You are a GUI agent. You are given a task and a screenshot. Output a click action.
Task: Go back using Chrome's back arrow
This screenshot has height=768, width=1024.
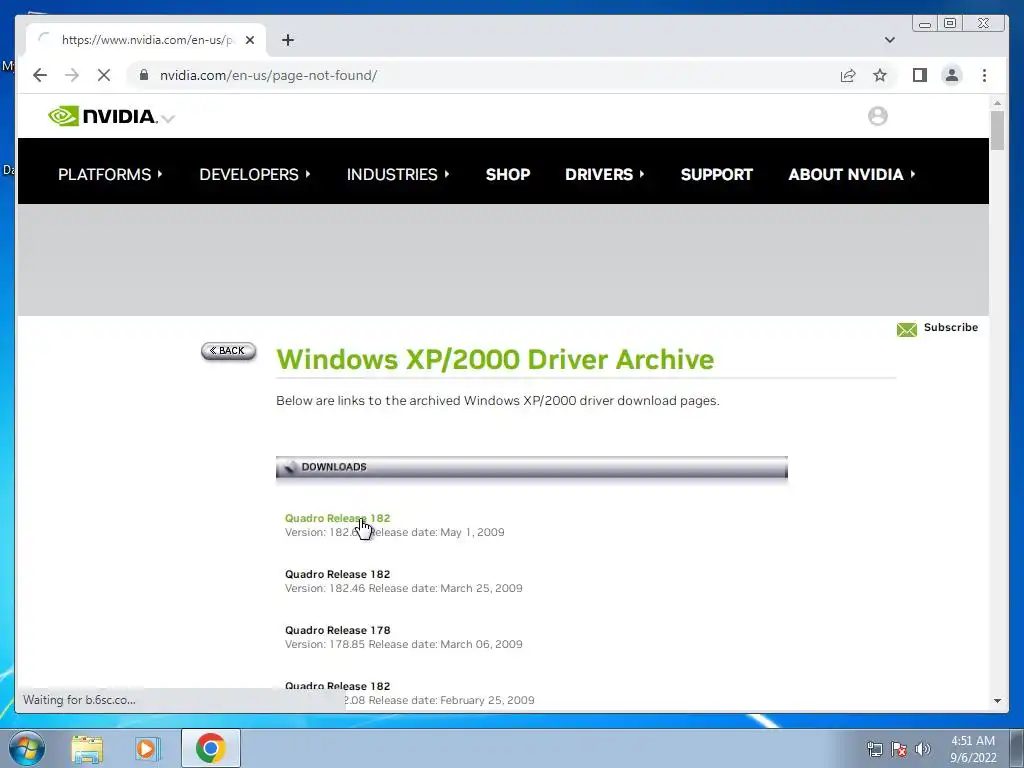40,75
